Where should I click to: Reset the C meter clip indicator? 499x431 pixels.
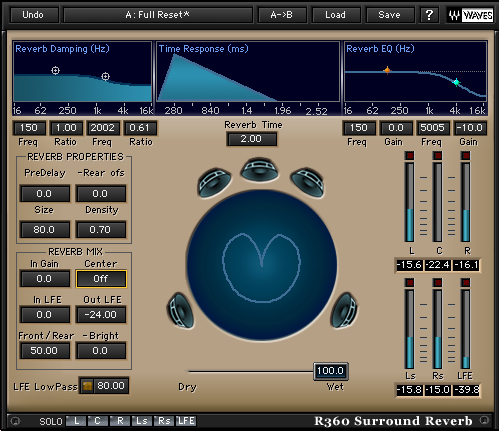(x=437, y=155)
